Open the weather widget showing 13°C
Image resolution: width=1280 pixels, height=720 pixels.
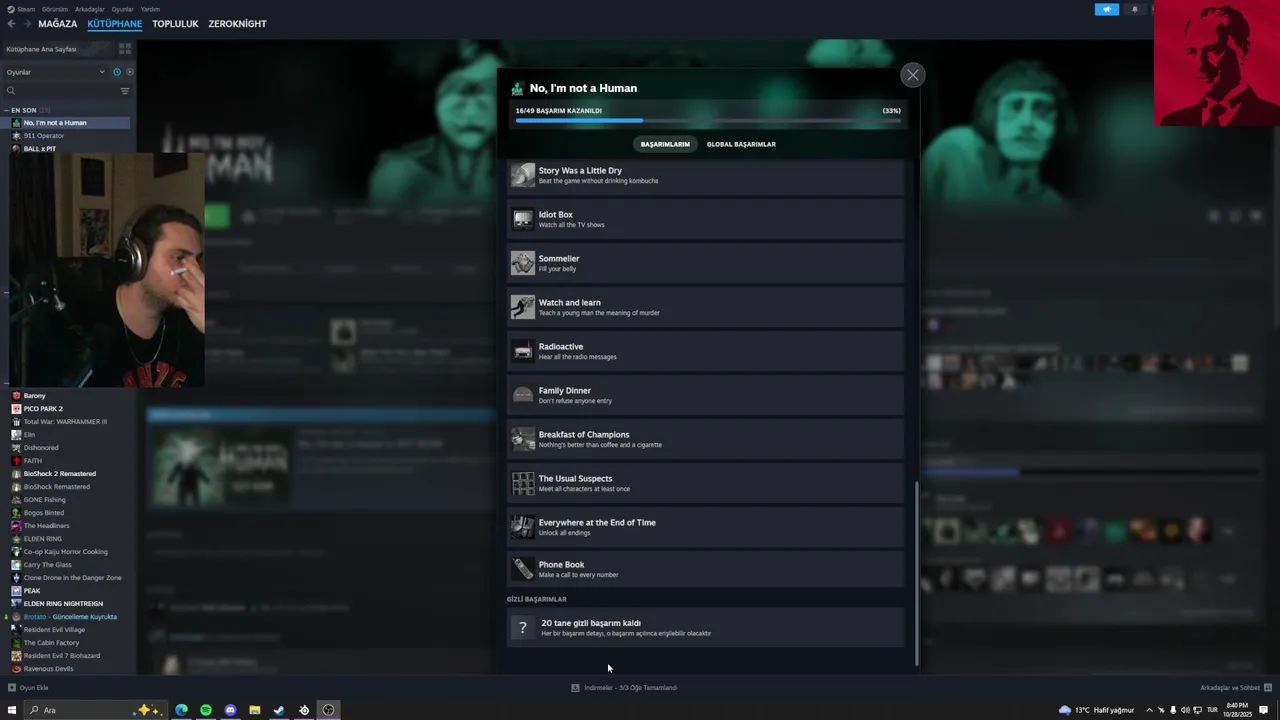click(x=1097, y=710)
